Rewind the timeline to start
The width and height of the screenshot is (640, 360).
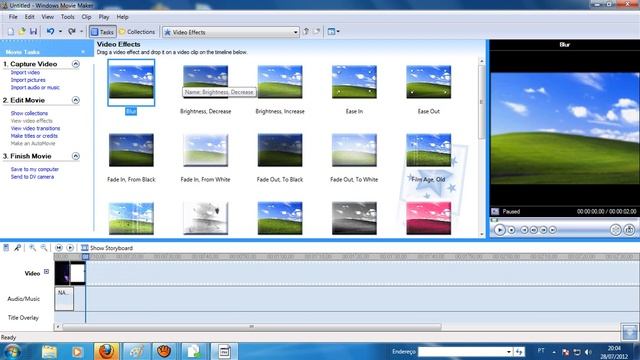[59, 248]
